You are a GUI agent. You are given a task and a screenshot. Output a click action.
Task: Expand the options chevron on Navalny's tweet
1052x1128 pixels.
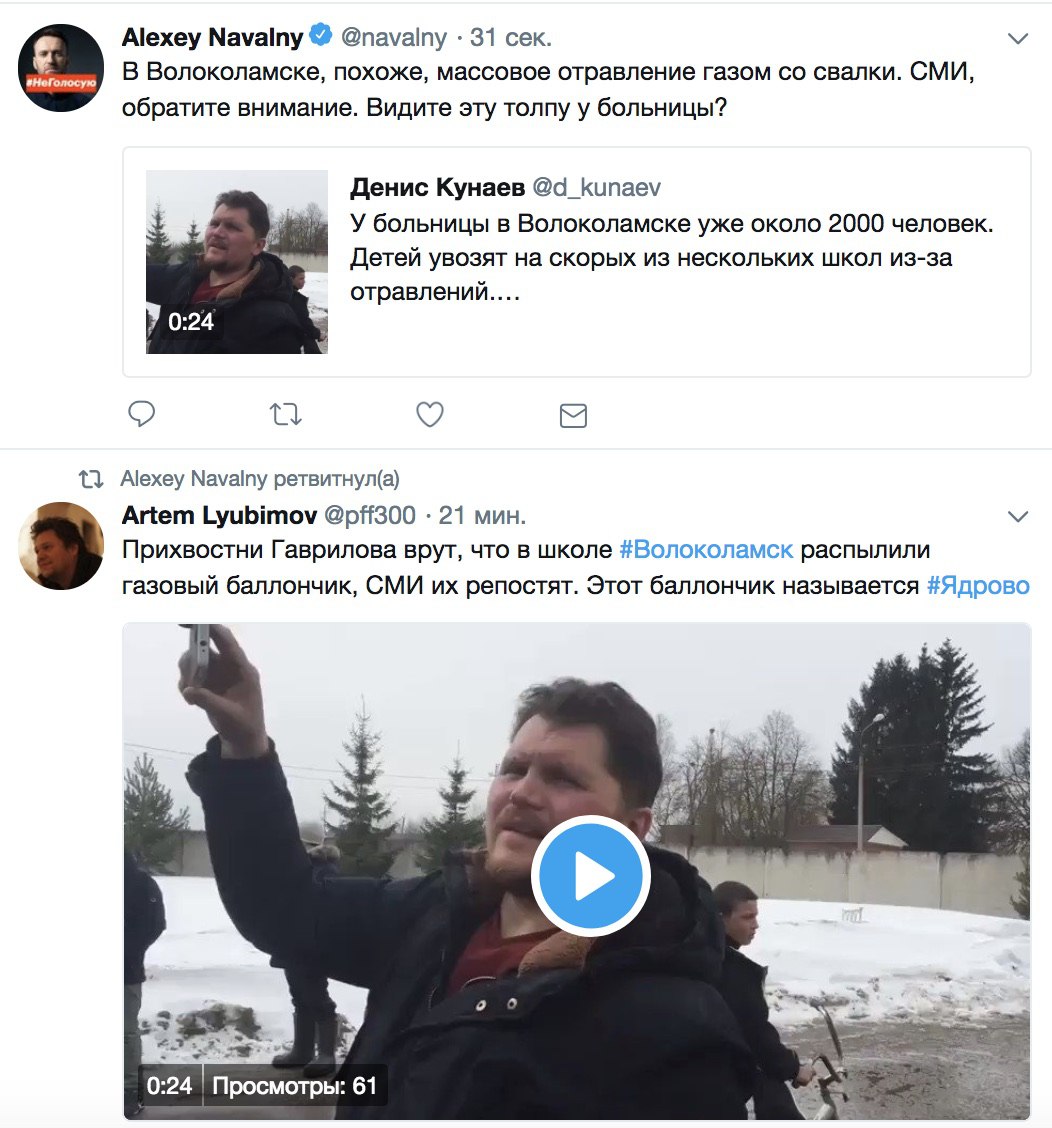coord(1017,38)
